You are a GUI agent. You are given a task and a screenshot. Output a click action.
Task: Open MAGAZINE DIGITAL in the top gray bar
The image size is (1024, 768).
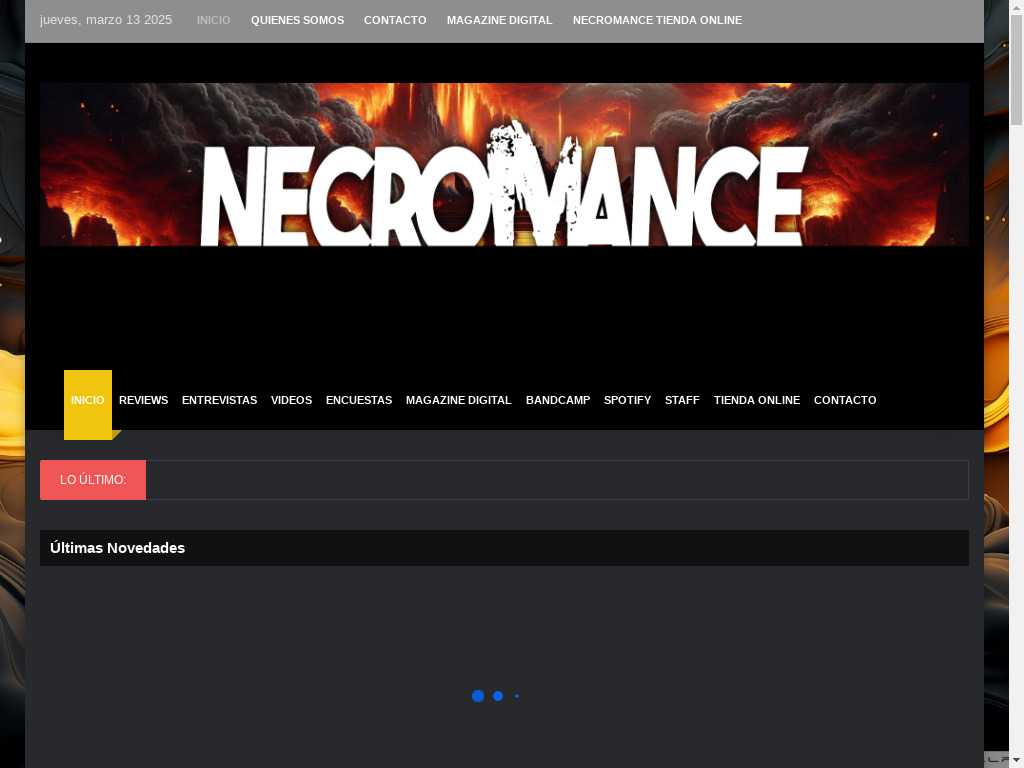click(x=500, y=20)
